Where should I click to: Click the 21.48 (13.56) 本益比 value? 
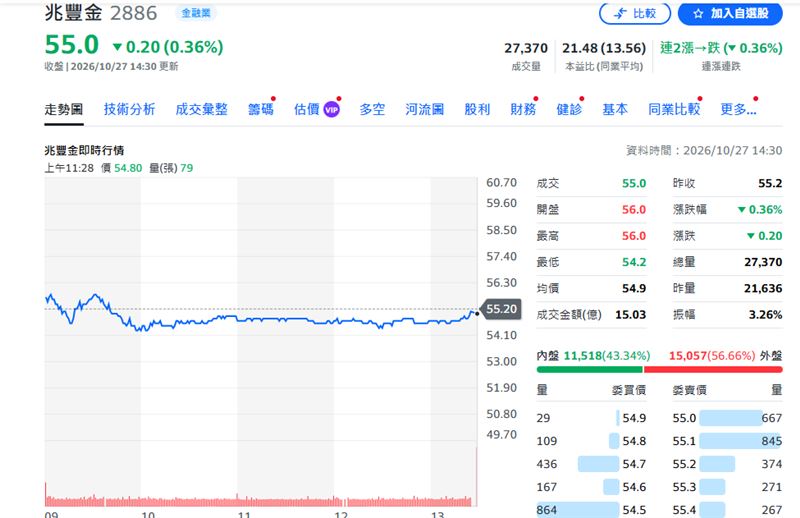point(604,48)
